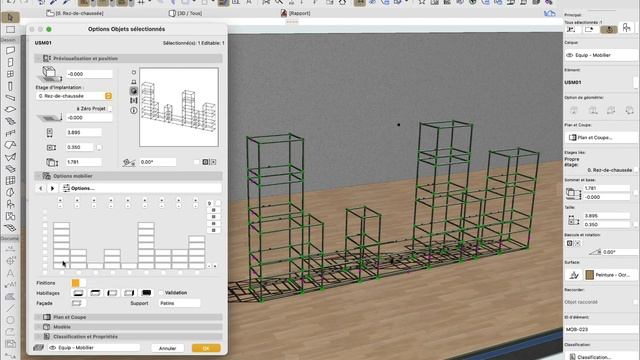The image size is (640, 360).
Task: Click the 1.781 height field in the dialog
Action: point(84,162)
